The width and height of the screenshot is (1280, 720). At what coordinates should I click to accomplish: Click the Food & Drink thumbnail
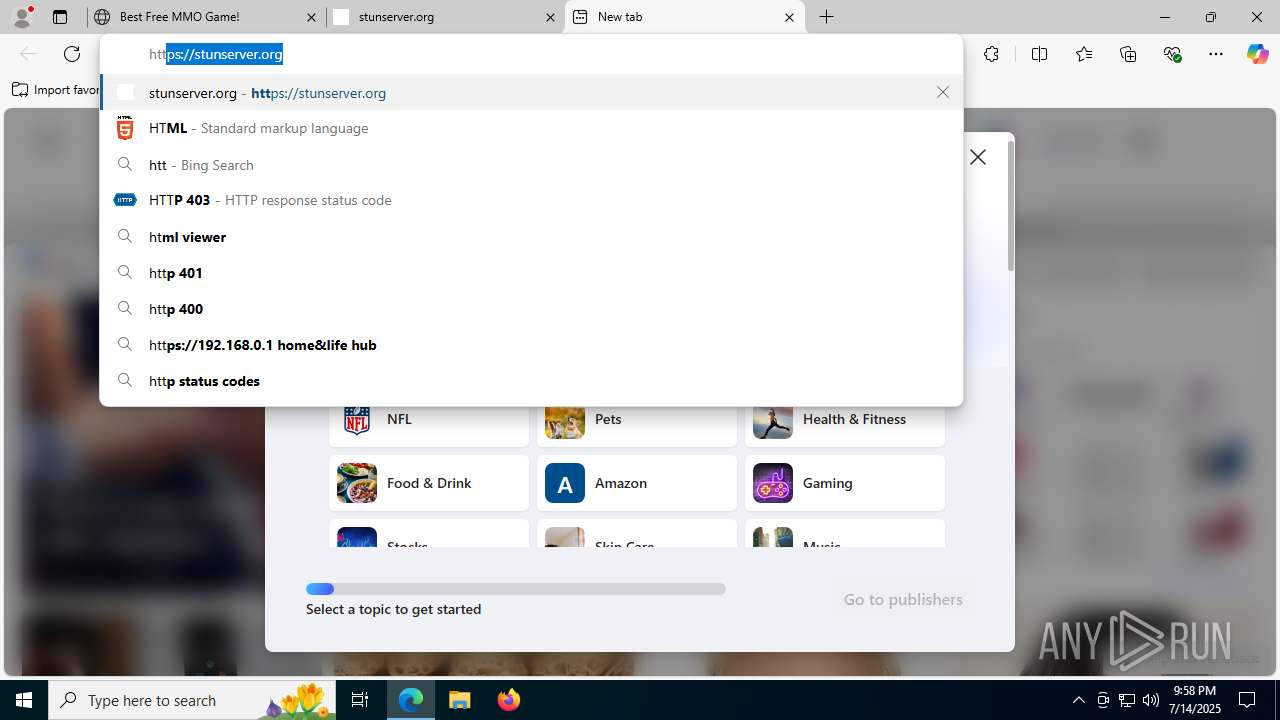point(357,483)
